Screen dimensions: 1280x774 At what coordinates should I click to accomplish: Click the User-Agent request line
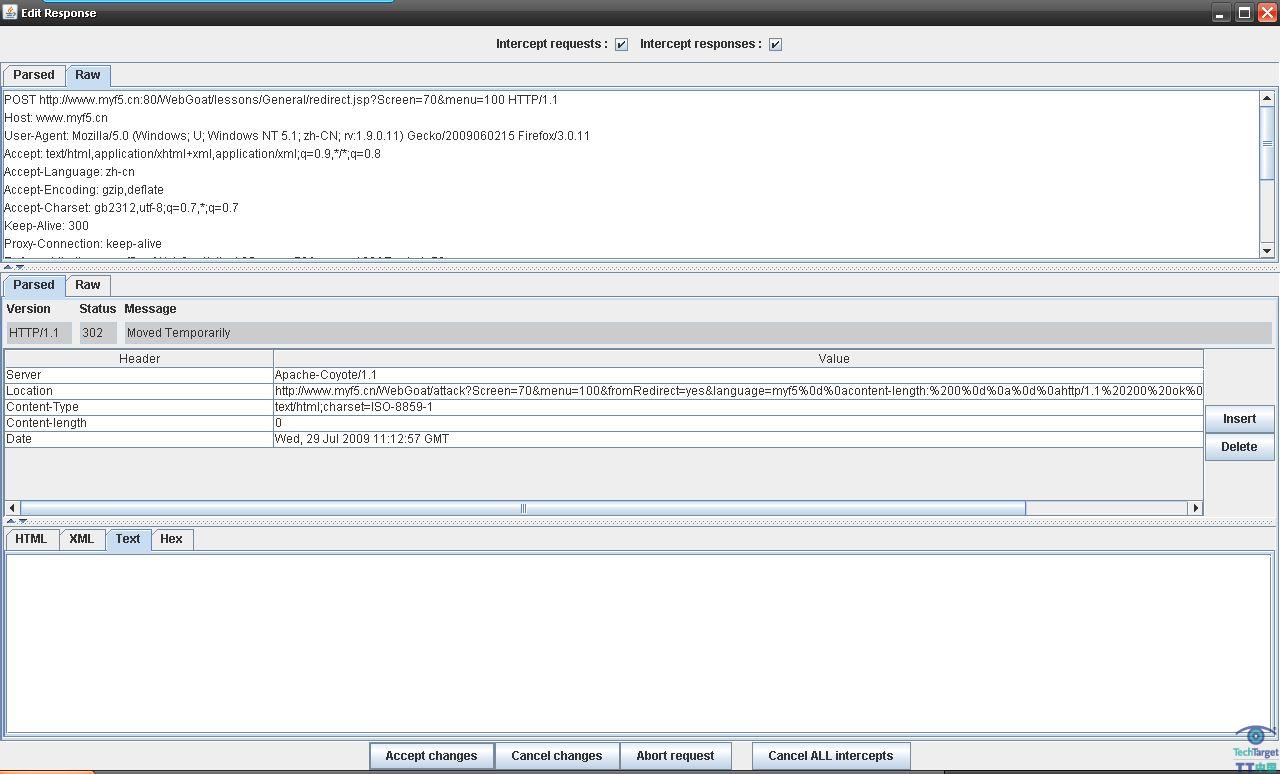(x=297, y=136)
